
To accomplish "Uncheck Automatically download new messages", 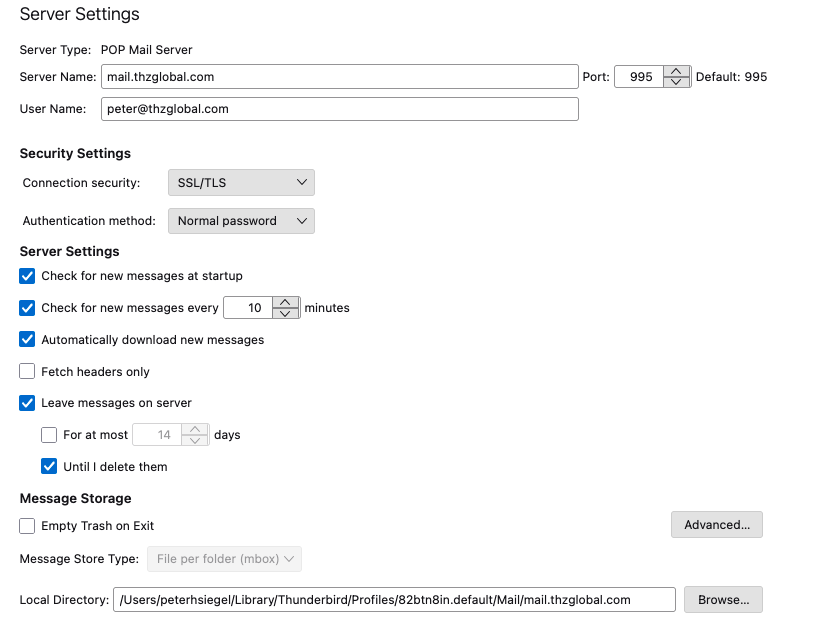I will pyautogui.click(x=27, y=340).
